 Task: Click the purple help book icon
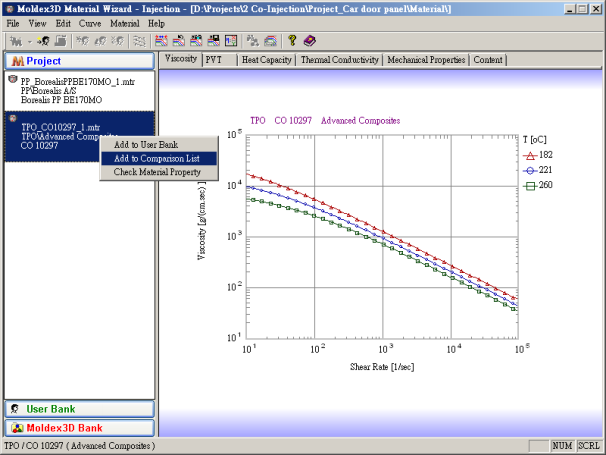pos(310,41)
